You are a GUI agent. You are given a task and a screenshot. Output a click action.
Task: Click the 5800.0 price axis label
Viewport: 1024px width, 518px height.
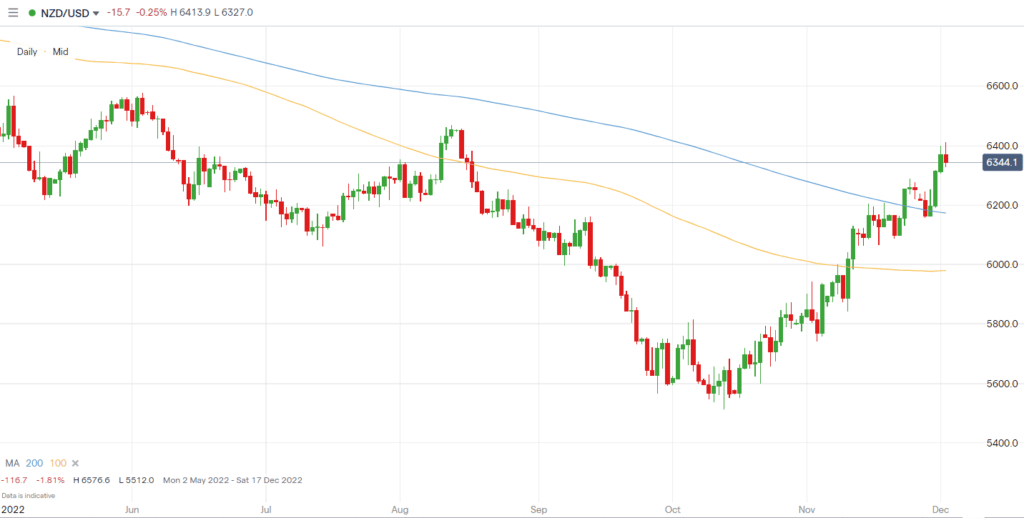pos(1002,324)
